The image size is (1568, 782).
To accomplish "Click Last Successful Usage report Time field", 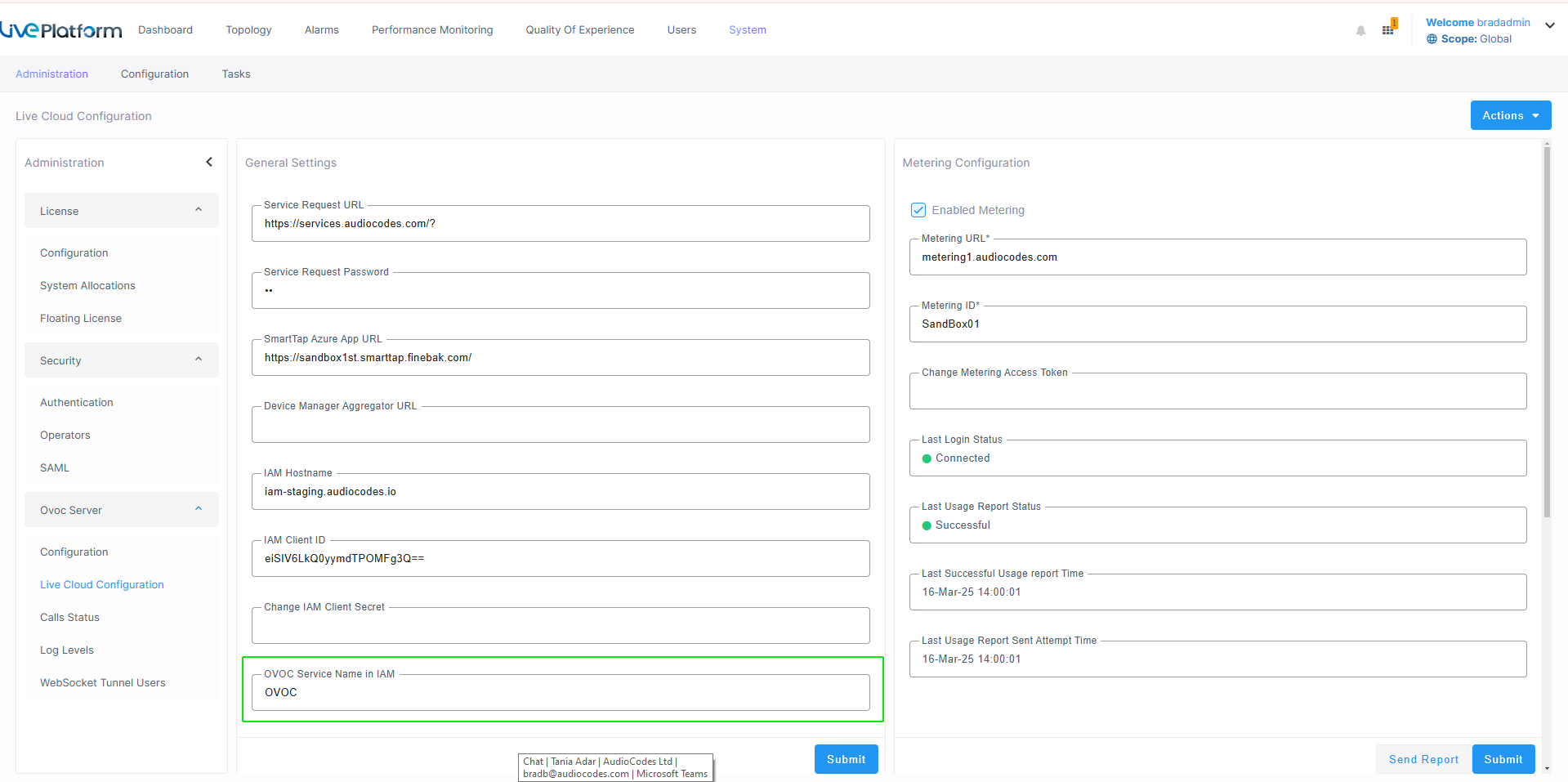I will (1217, 592).
